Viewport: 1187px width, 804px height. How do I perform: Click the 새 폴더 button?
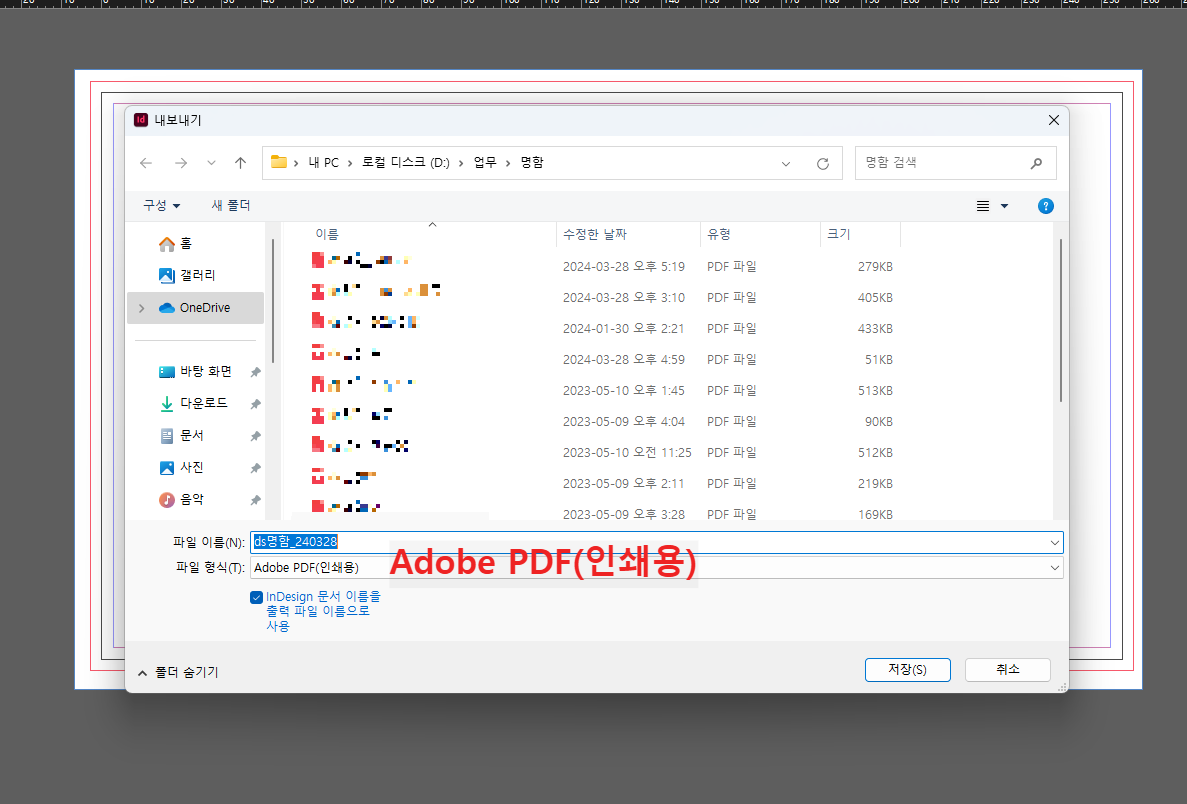pyautogui.click(x=229, y=206)
